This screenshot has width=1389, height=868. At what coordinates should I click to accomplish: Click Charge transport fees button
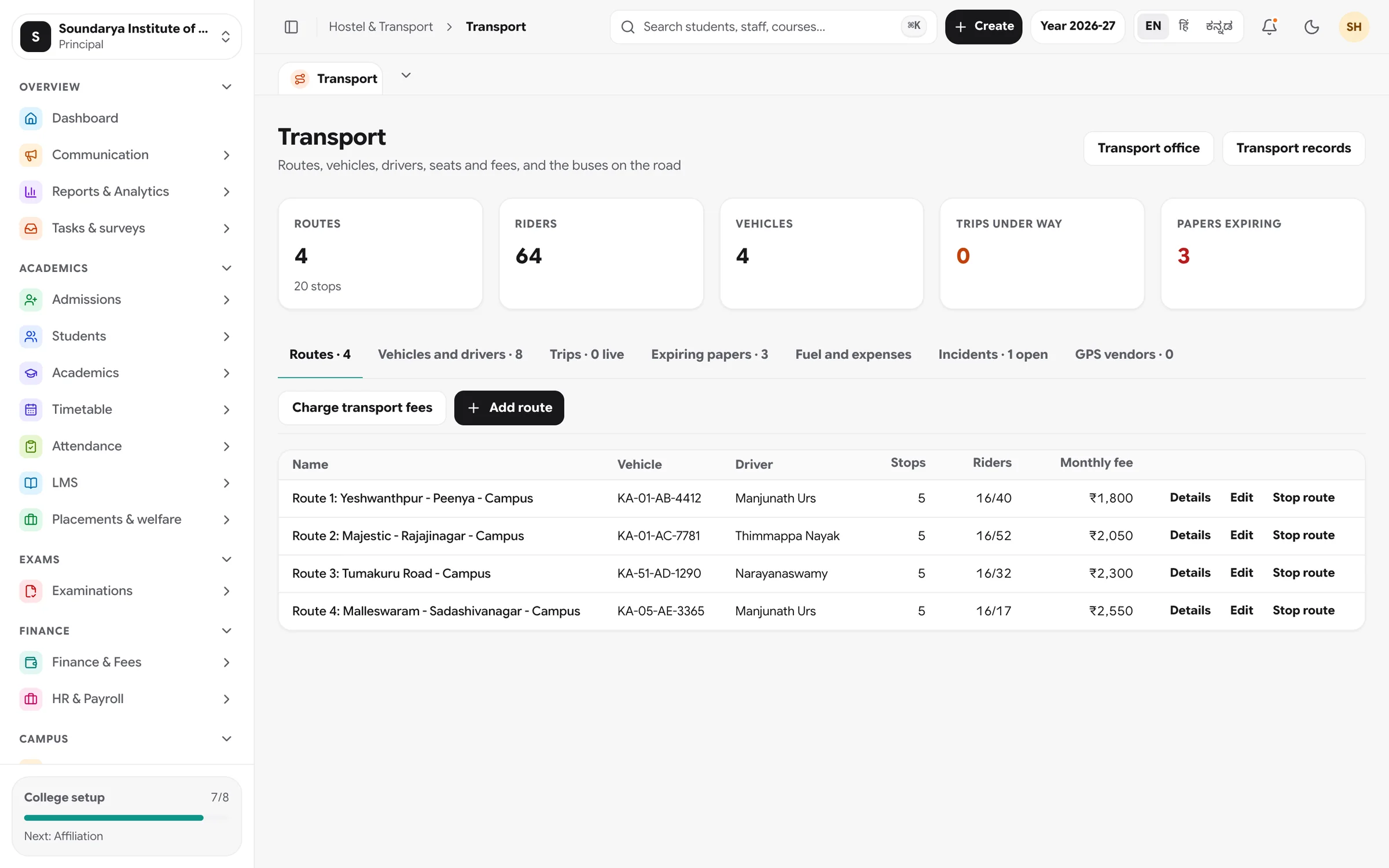[x=362, y=407]
